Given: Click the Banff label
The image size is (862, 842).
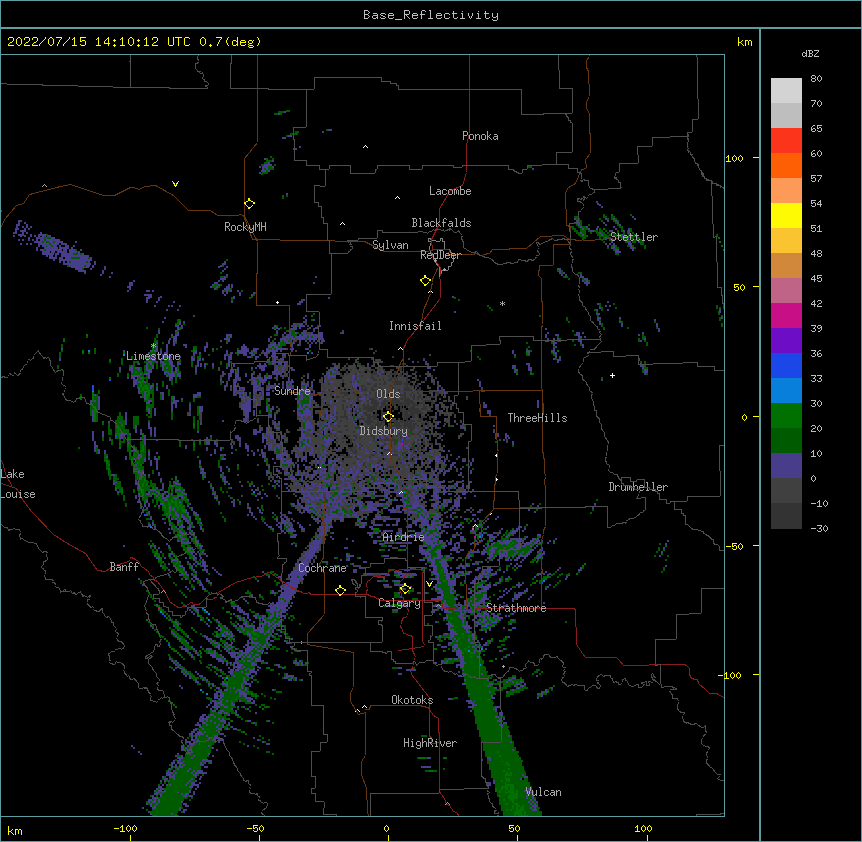Looking at the screenshot, I should pyautogui.click(x=124, y=567).
